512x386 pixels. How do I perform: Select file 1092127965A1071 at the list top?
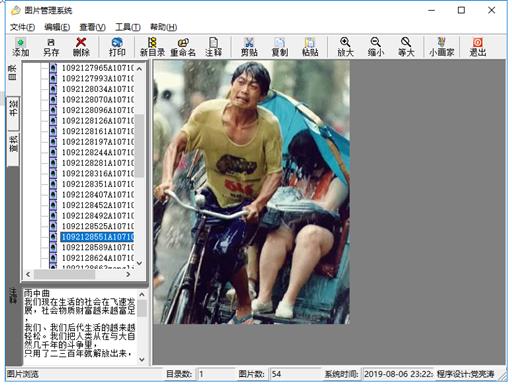point(97,68)
